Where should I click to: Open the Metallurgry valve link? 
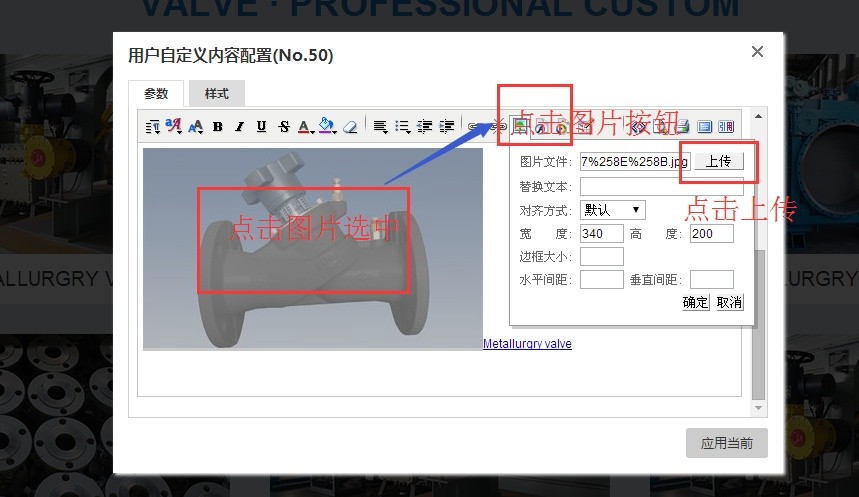527,344
